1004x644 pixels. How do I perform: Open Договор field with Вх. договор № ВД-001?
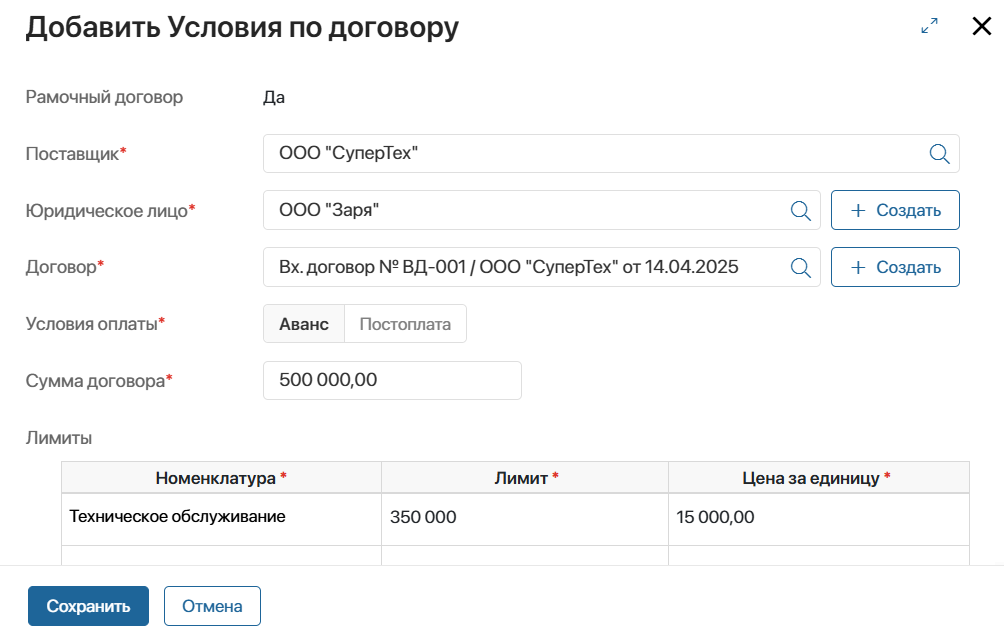click(525, 267)
